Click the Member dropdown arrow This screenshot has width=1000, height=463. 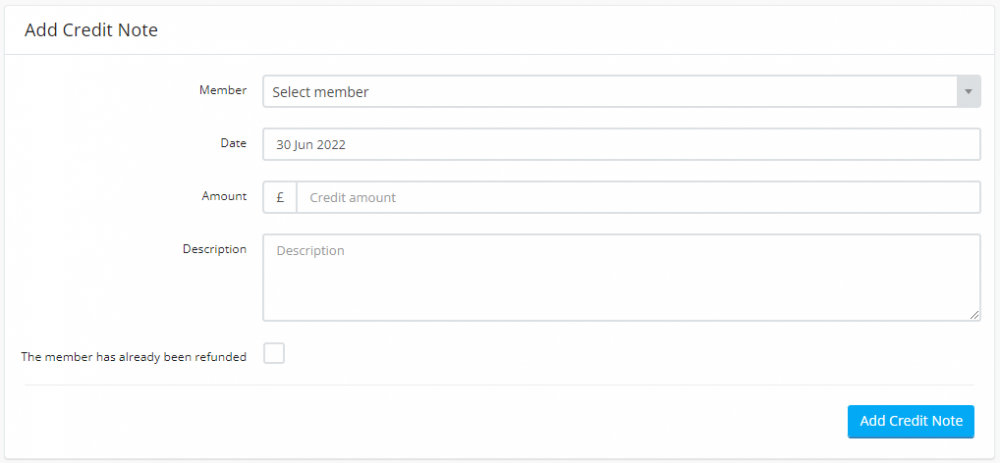pos(967,92)
